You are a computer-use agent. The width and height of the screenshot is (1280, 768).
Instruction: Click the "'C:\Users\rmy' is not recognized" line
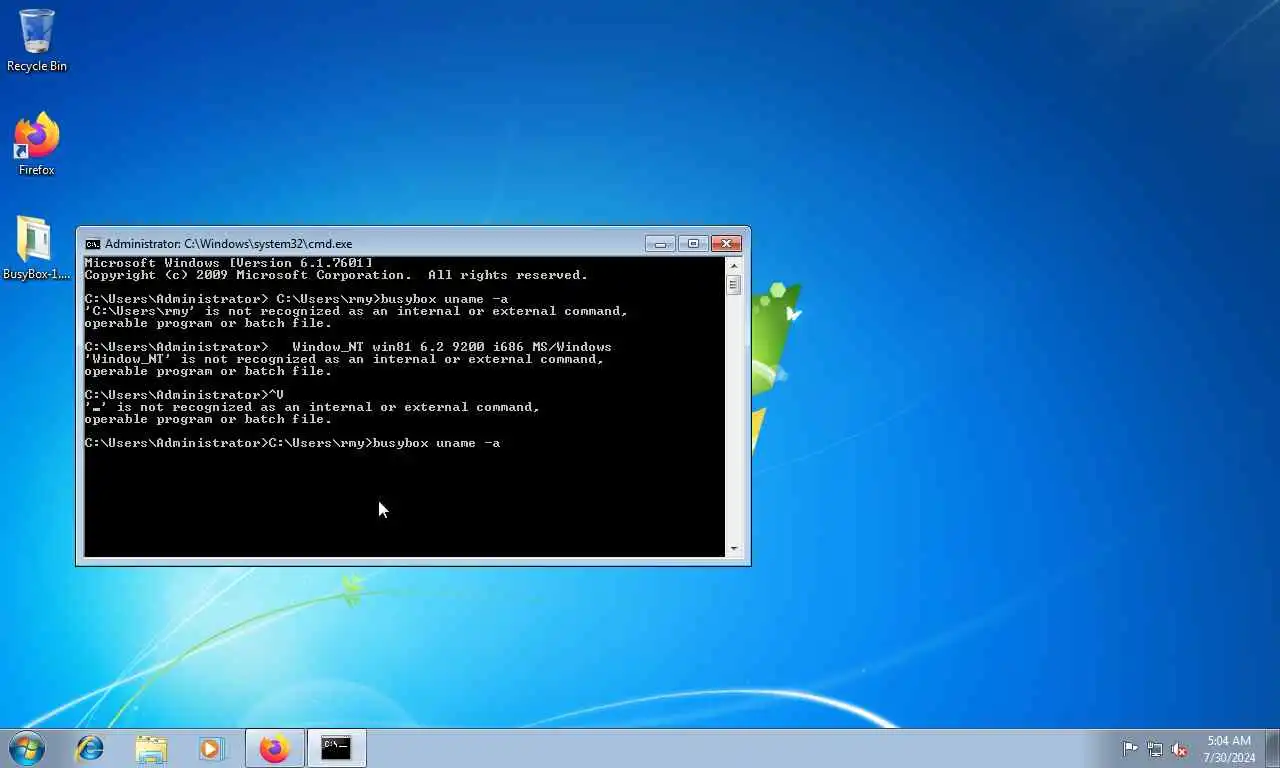(x=356, y=311)
